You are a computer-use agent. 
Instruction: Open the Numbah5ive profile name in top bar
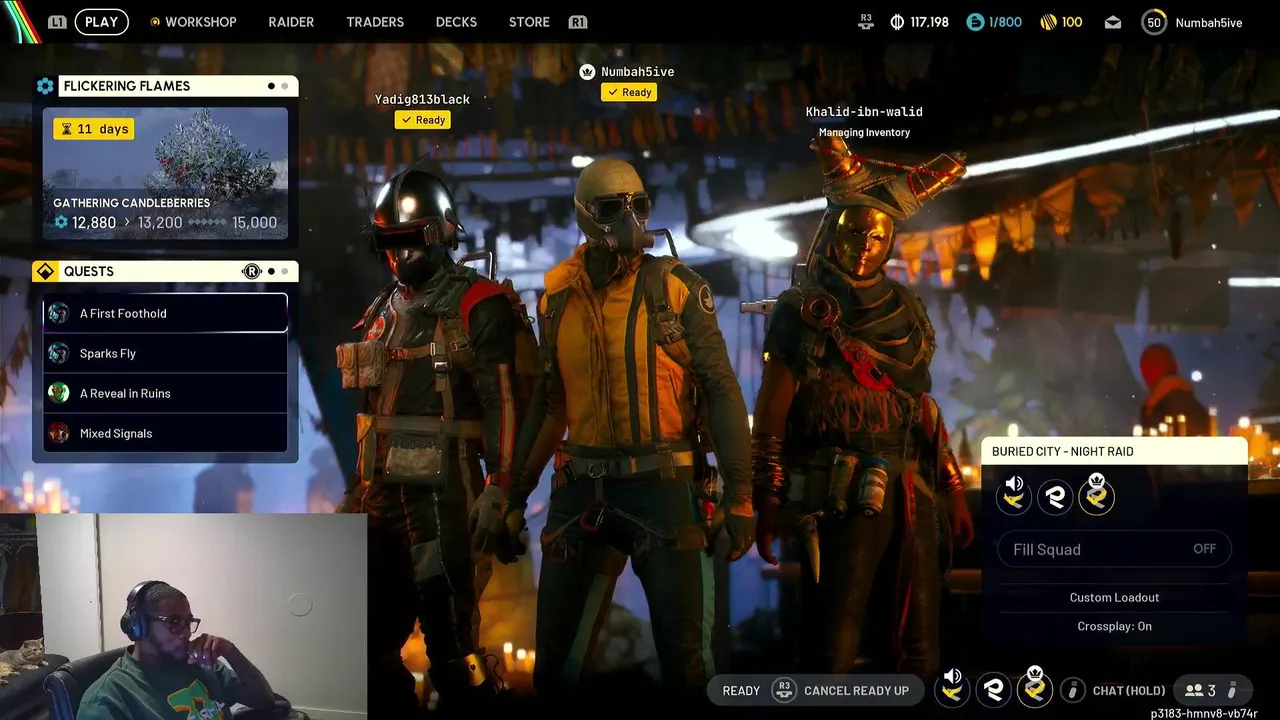point(1208,22)
